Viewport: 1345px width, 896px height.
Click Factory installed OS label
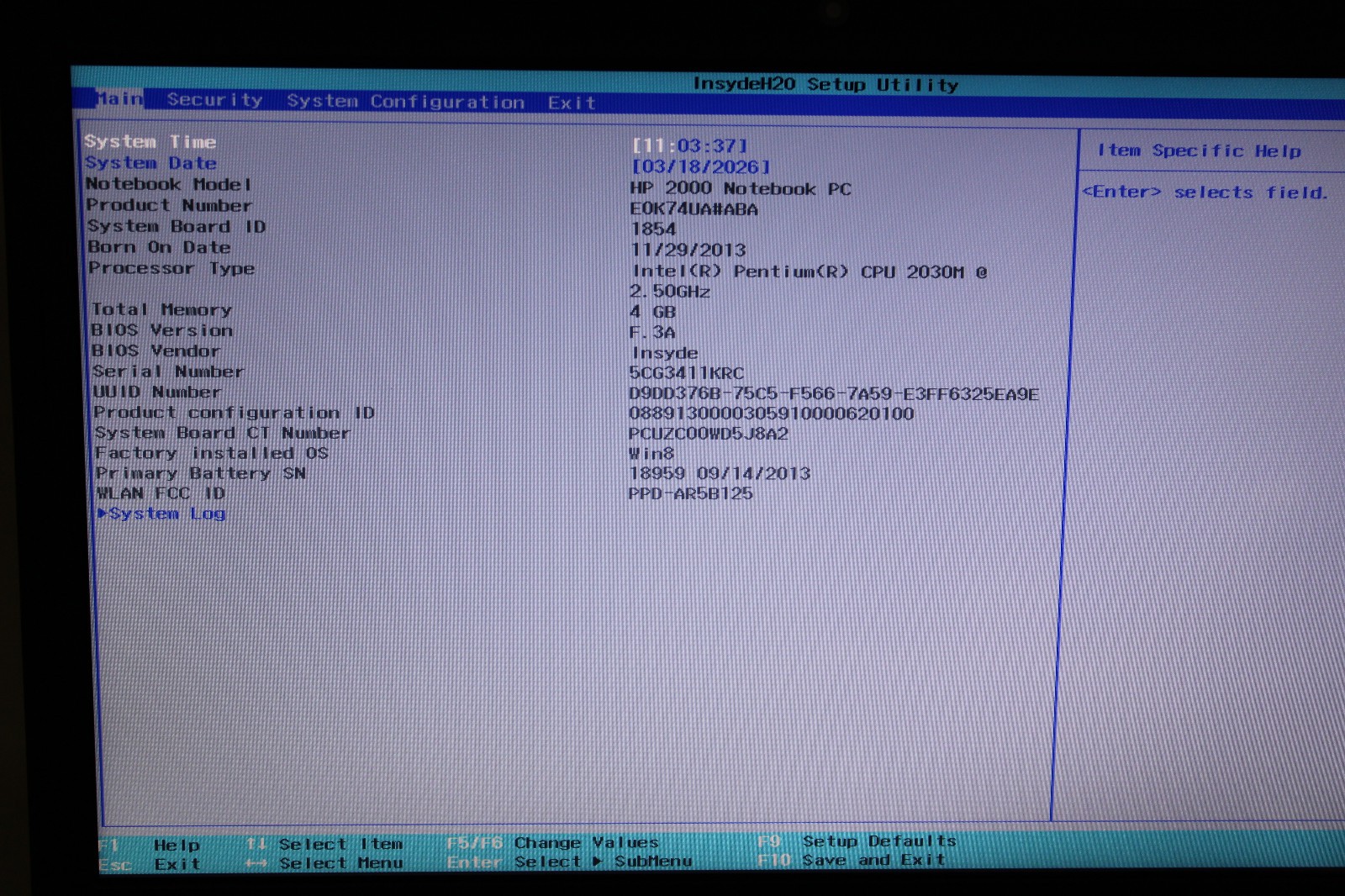(x=212, y=453)
